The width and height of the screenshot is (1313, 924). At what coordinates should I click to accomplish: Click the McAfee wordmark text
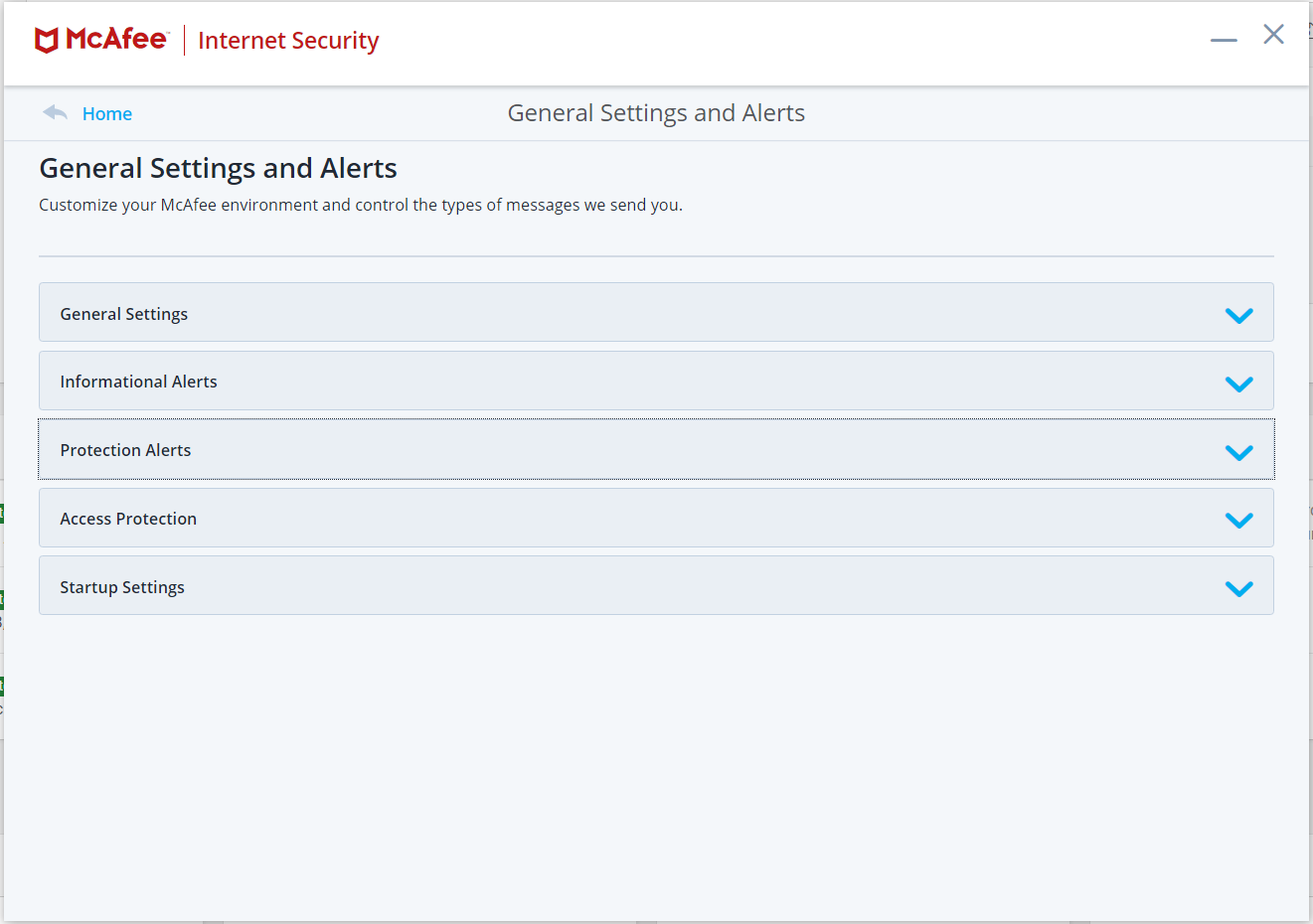coord(116,39)
